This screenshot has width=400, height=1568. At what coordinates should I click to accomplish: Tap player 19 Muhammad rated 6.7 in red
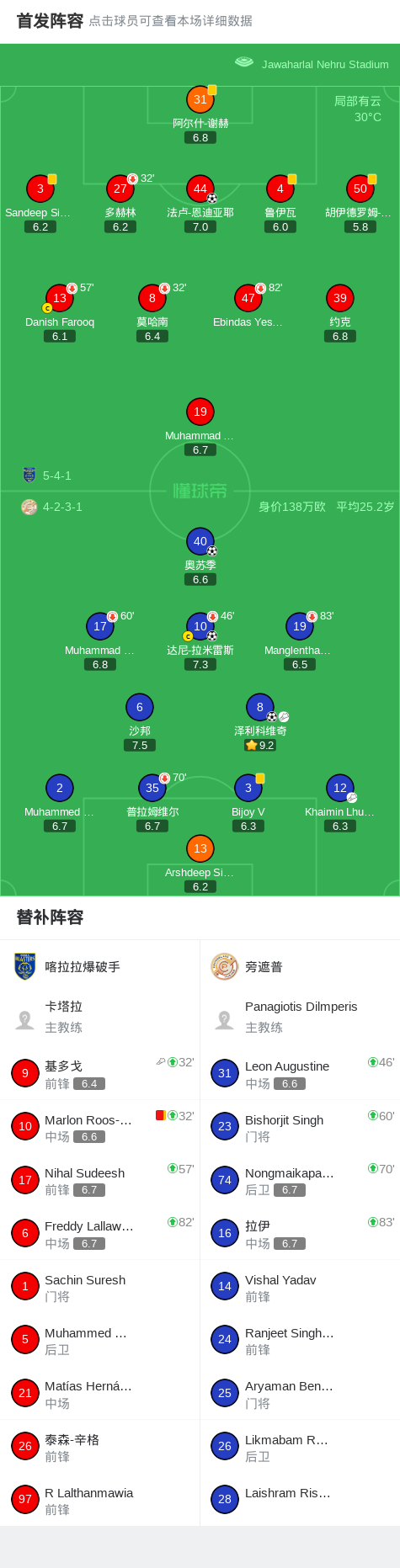point(200,412)
